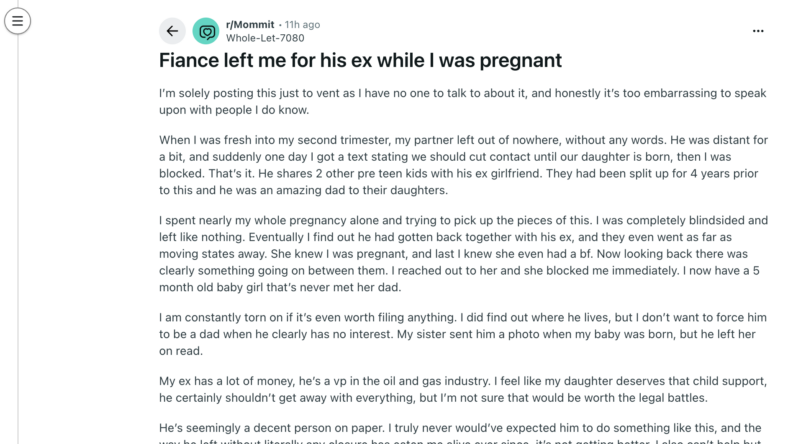Open the three-dot post options menu
This screenshot has width=788, height=444.
[x=758, y=31]
